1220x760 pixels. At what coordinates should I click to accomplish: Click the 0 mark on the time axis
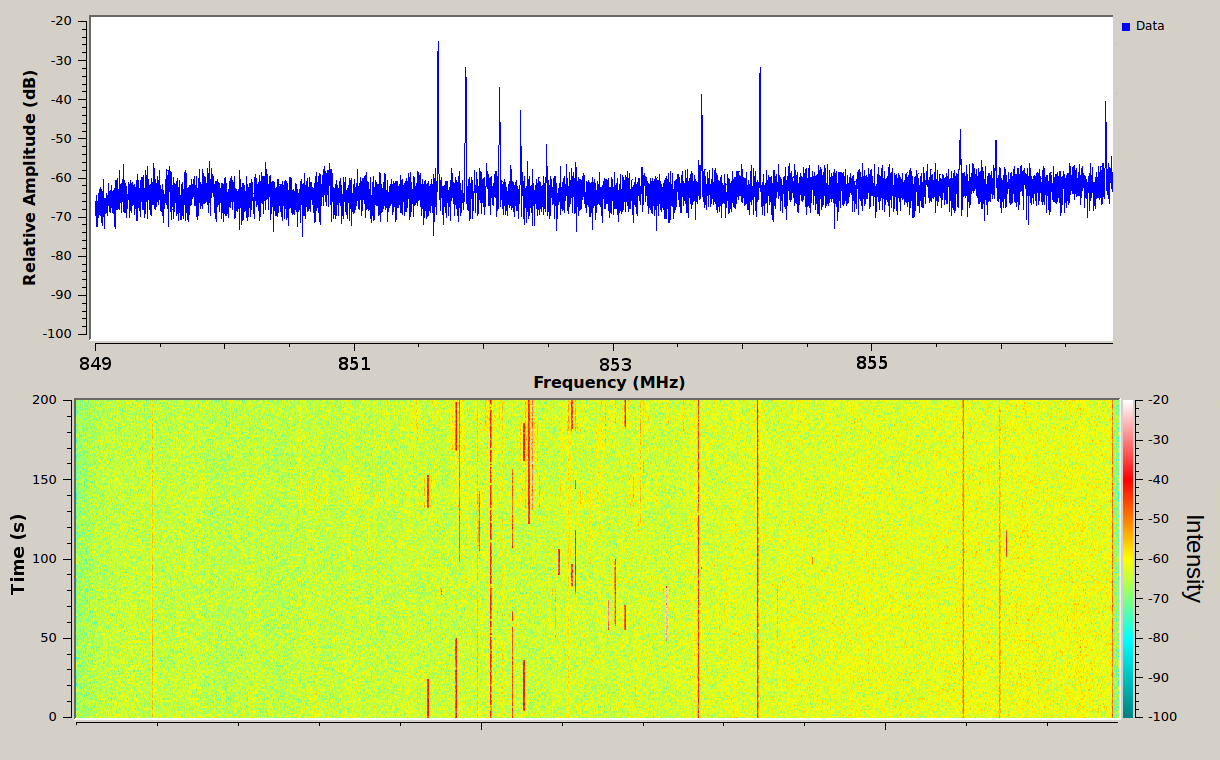tap(55, 717)
